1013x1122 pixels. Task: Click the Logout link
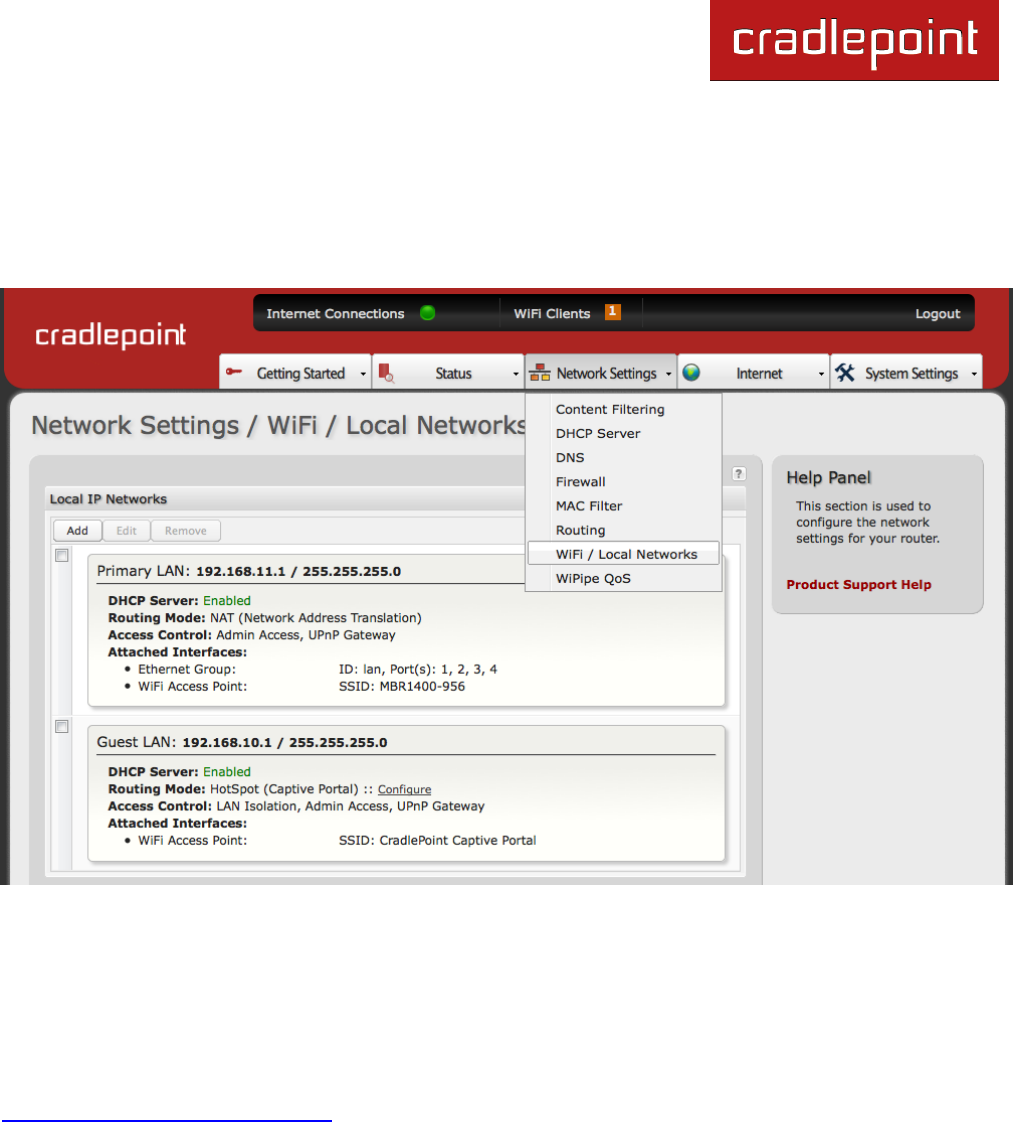pyautogui.click(x=937, y=313)
